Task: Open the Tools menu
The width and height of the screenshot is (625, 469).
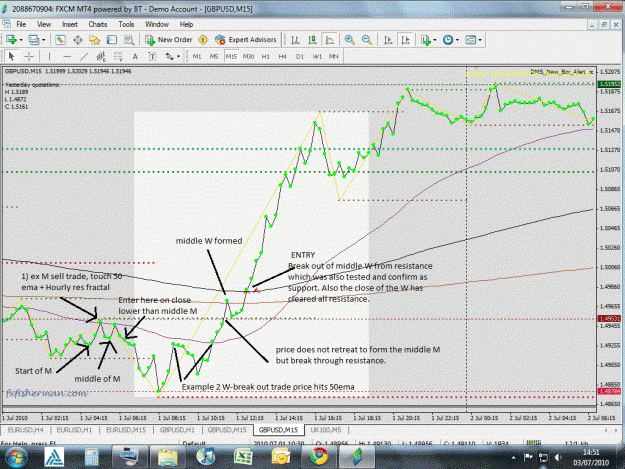Action: (126, 24)
